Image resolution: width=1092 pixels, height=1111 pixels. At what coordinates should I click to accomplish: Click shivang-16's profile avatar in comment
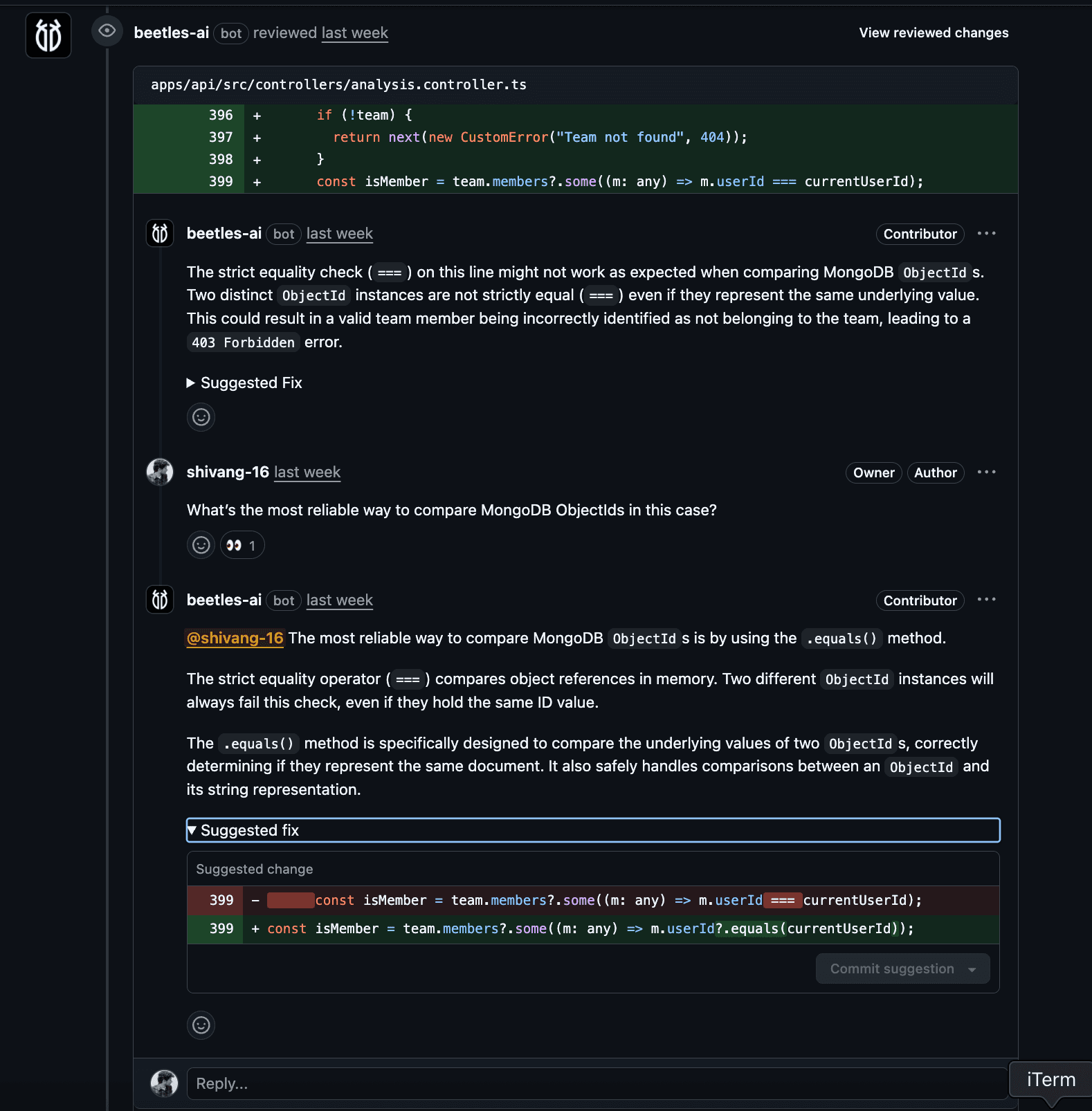click(160, 472)
